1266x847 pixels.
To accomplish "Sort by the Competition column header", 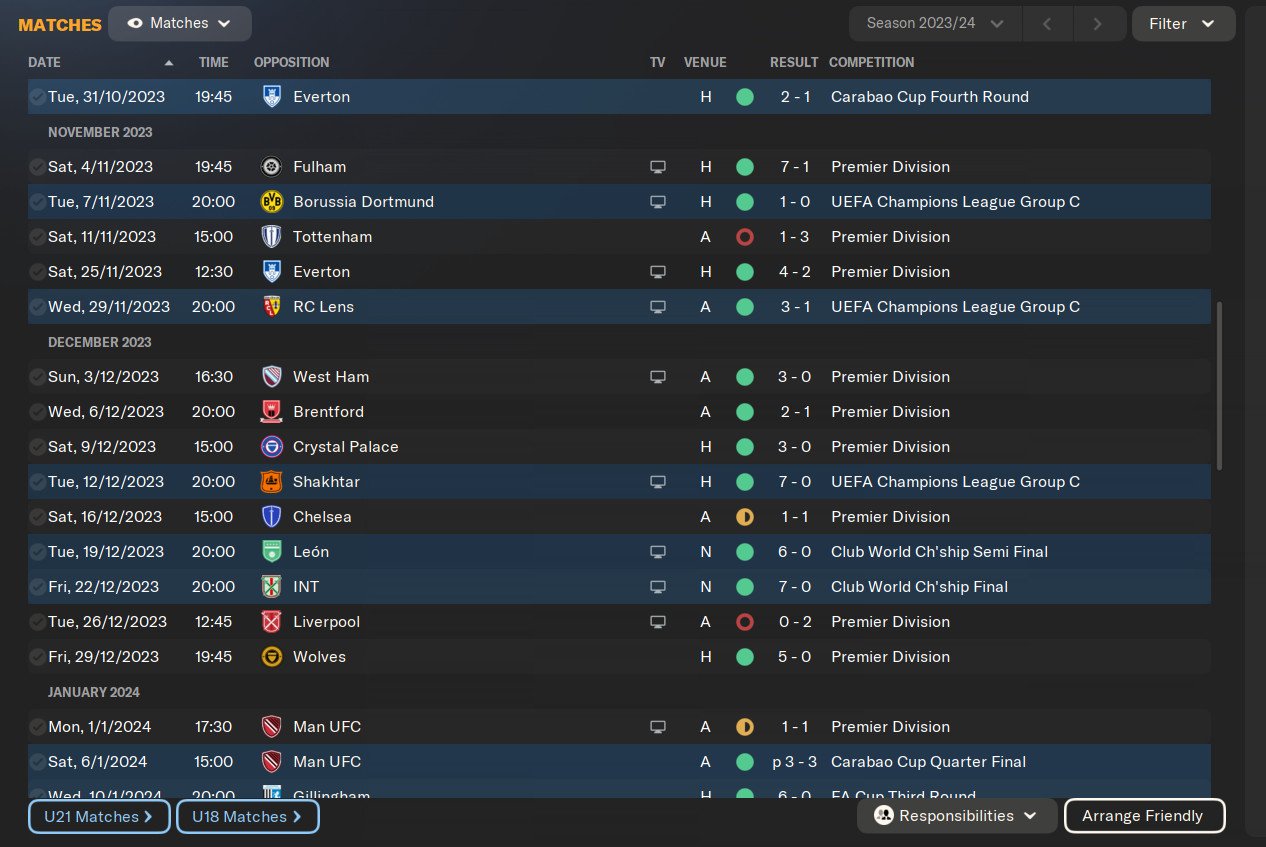I will tap(871, 62).
